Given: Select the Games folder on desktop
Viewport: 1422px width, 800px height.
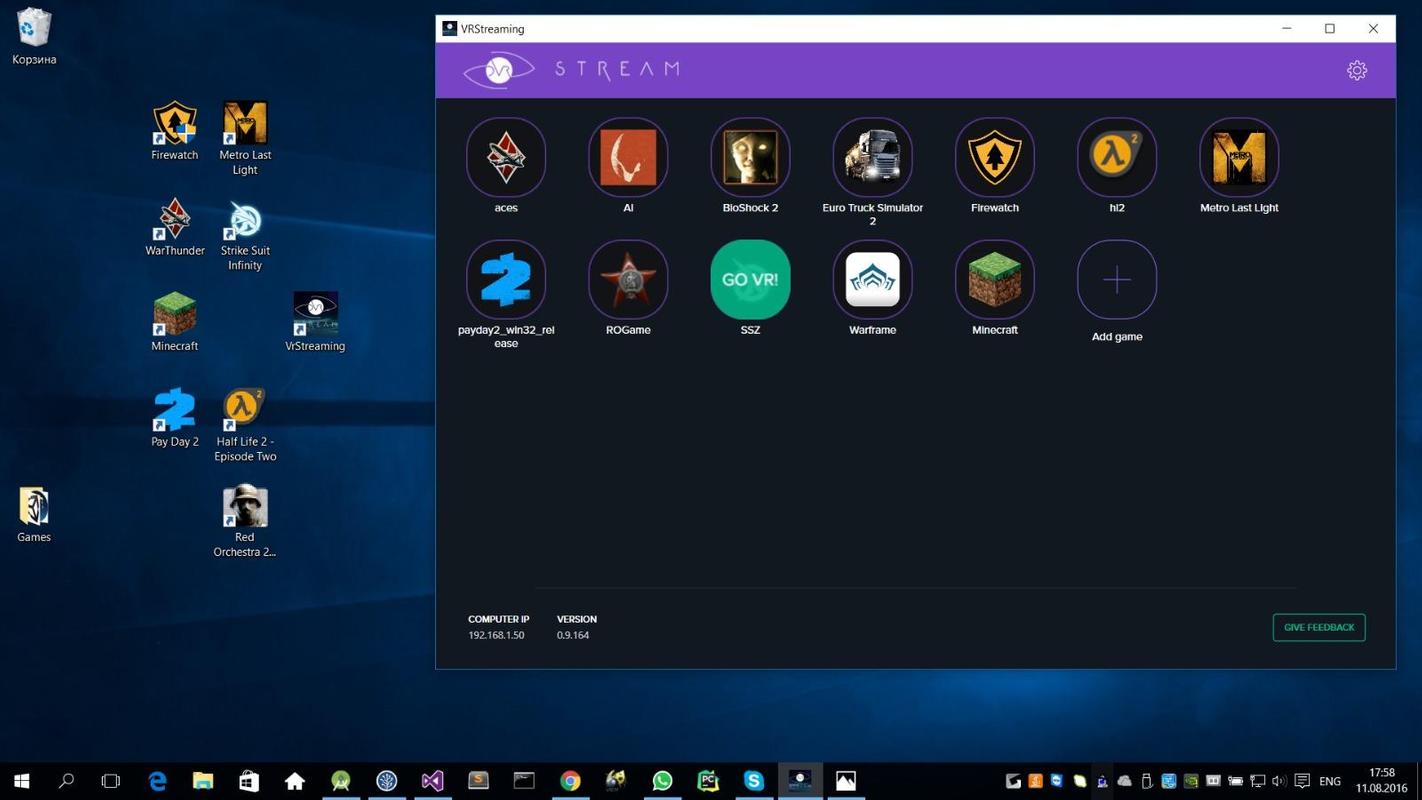Looking at the screenshot, I should click(34, 514).
